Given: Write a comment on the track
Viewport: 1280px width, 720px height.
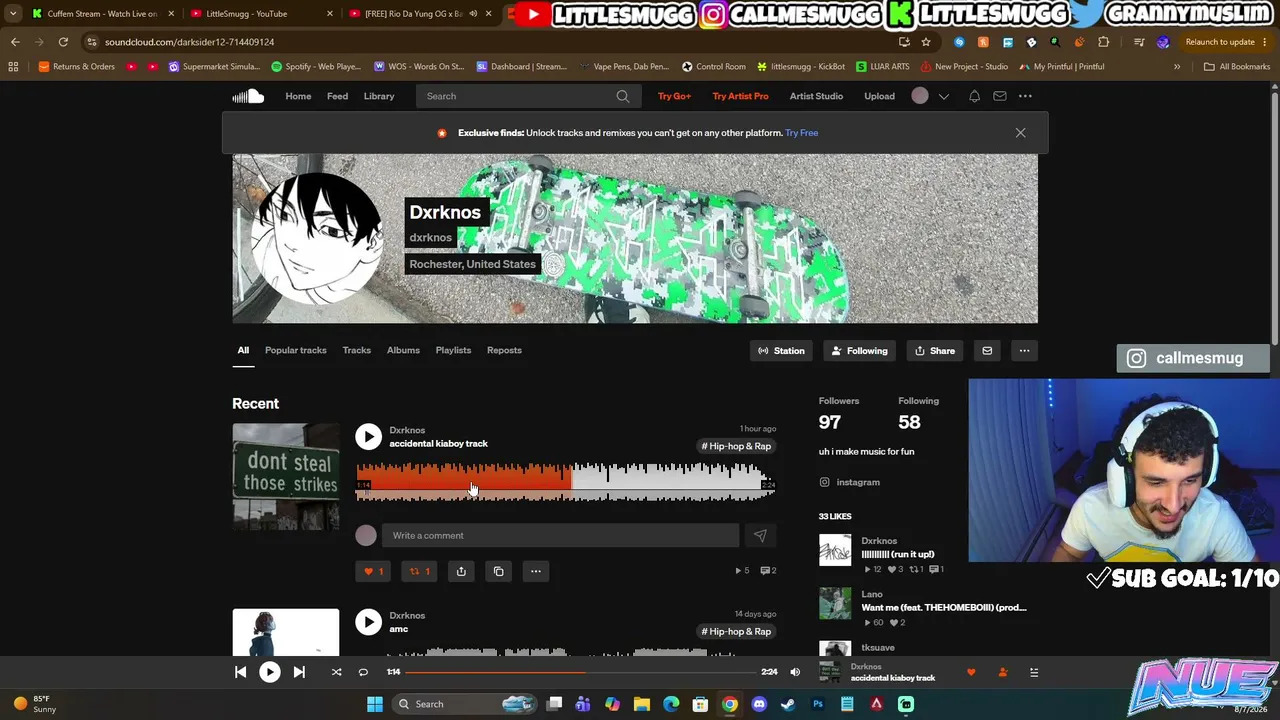Looking at the screenshot, I should [x=560, y=536].
